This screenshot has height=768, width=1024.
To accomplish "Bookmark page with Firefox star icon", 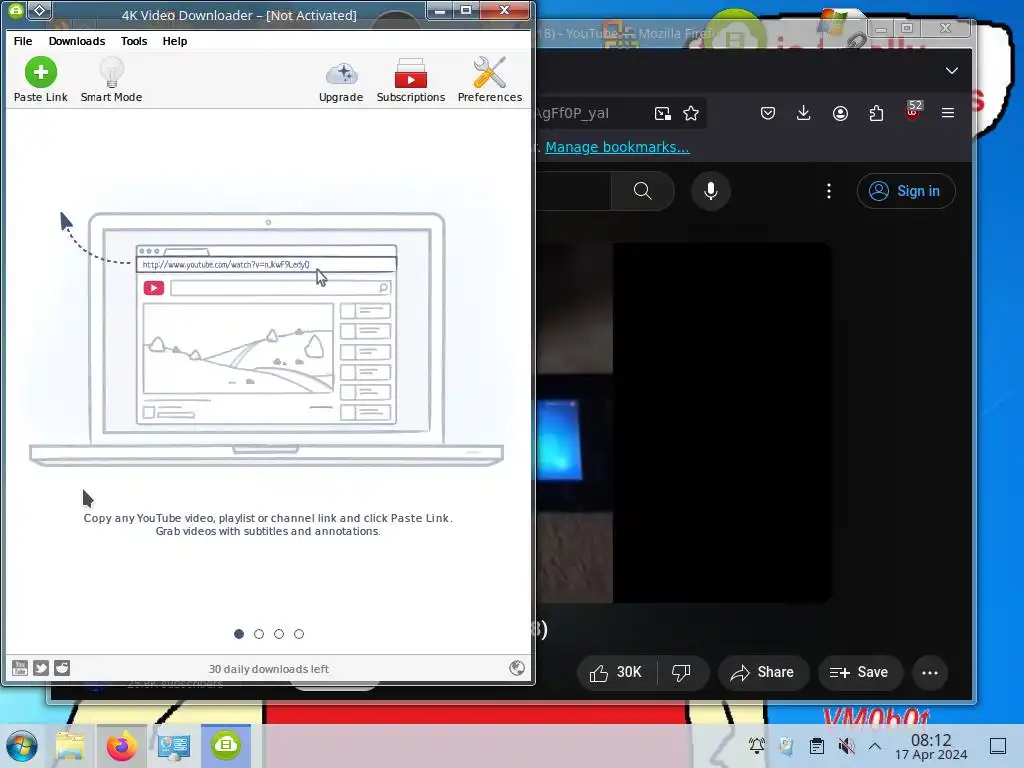I will point(691,113).
